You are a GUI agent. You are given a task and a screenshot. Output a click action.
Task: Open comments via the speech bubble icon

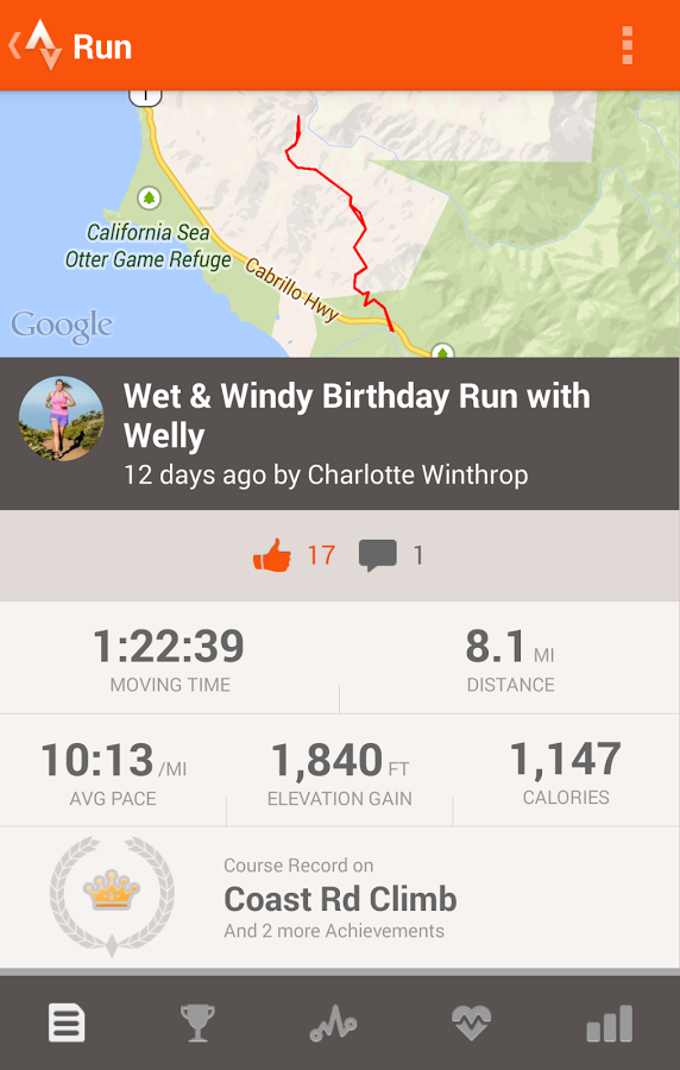(x=378, y=551)
